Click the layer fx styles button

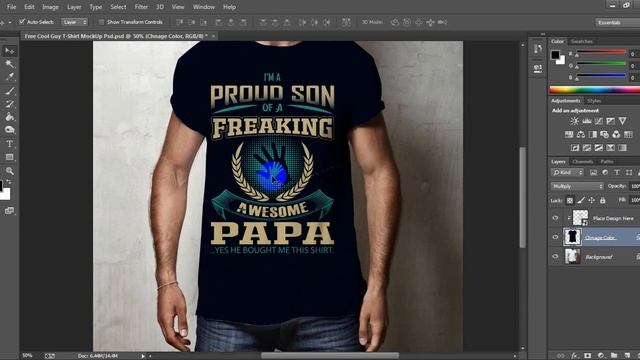click(x=574, y=356)
